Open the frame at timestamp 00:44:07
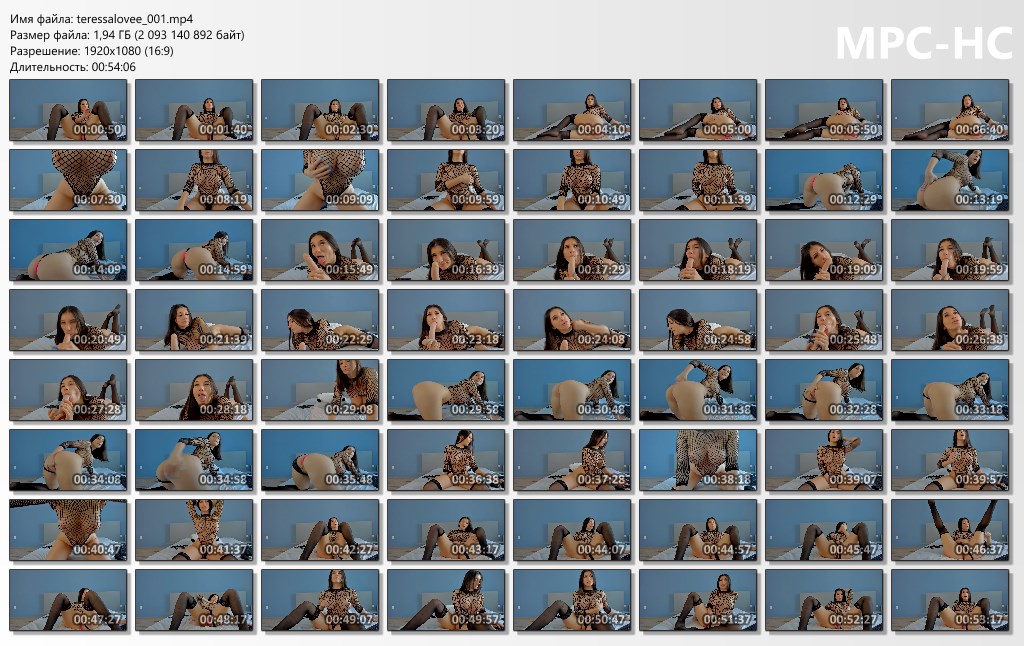1024x646 pixels. [x=572, y=530]
